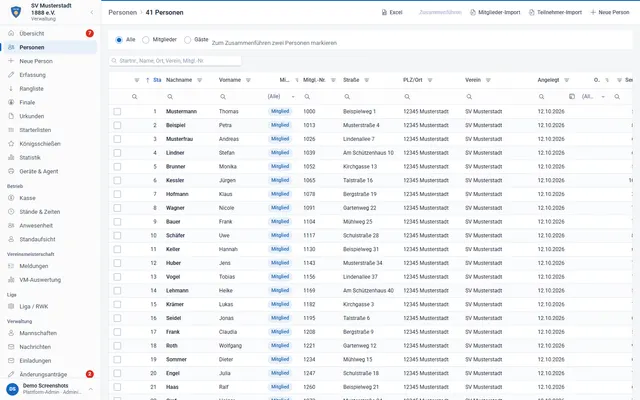Click the VM-Auswertung chart icon
The image size is (640, 400).
pos(11,280)
